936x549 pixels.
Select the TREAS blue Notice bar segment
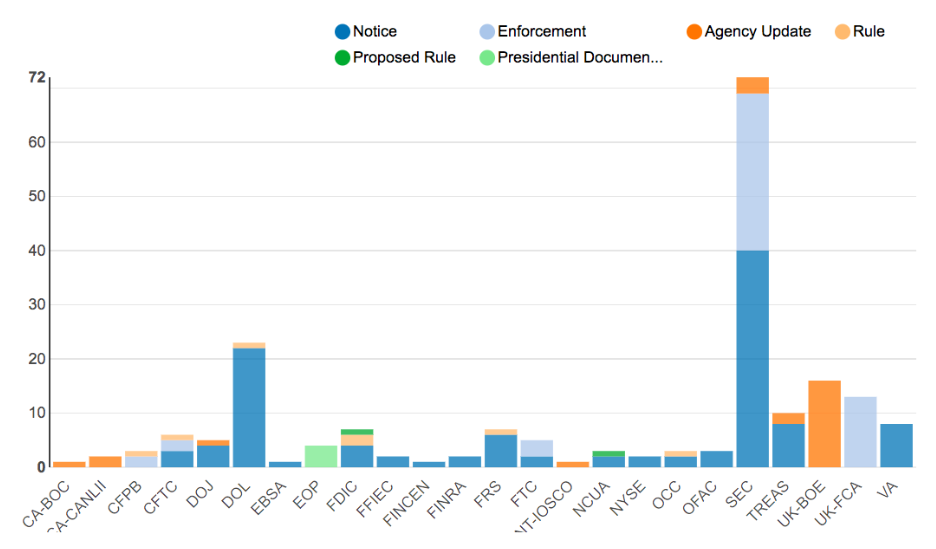pyautogui.click(x=788, y=445)
